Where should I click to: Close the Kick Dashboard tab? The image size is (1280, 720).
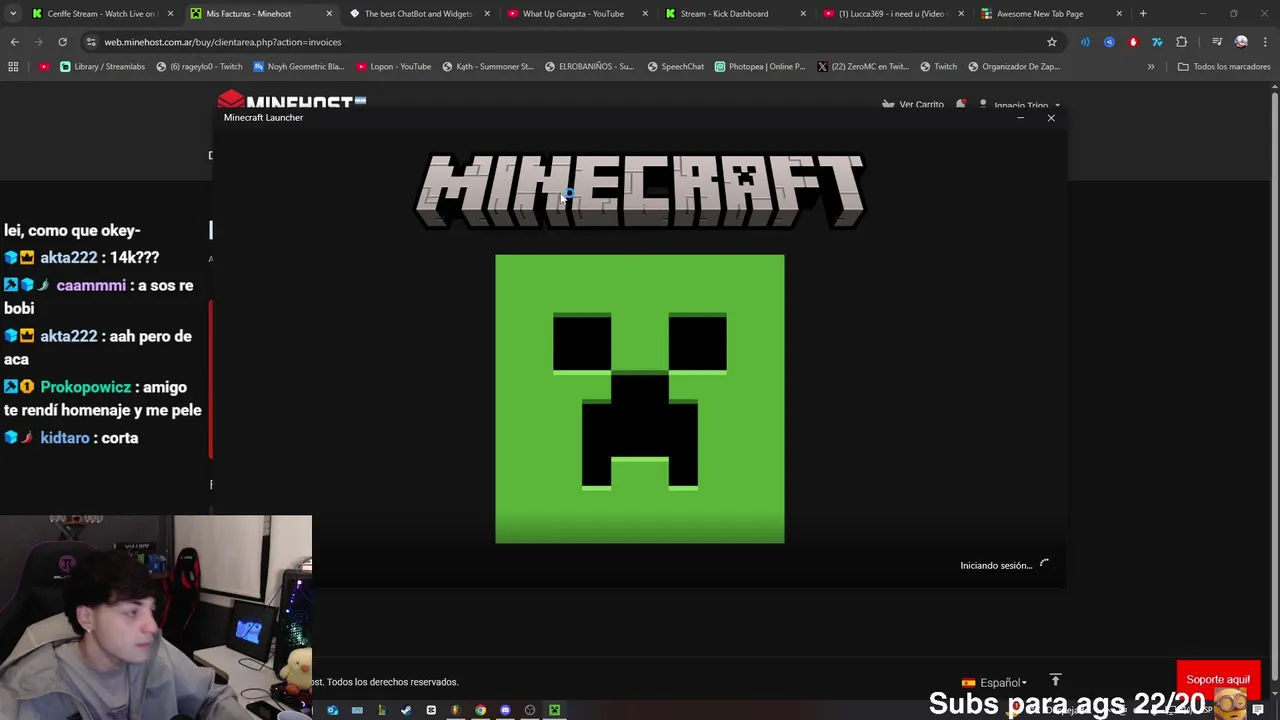coord(802,14)
